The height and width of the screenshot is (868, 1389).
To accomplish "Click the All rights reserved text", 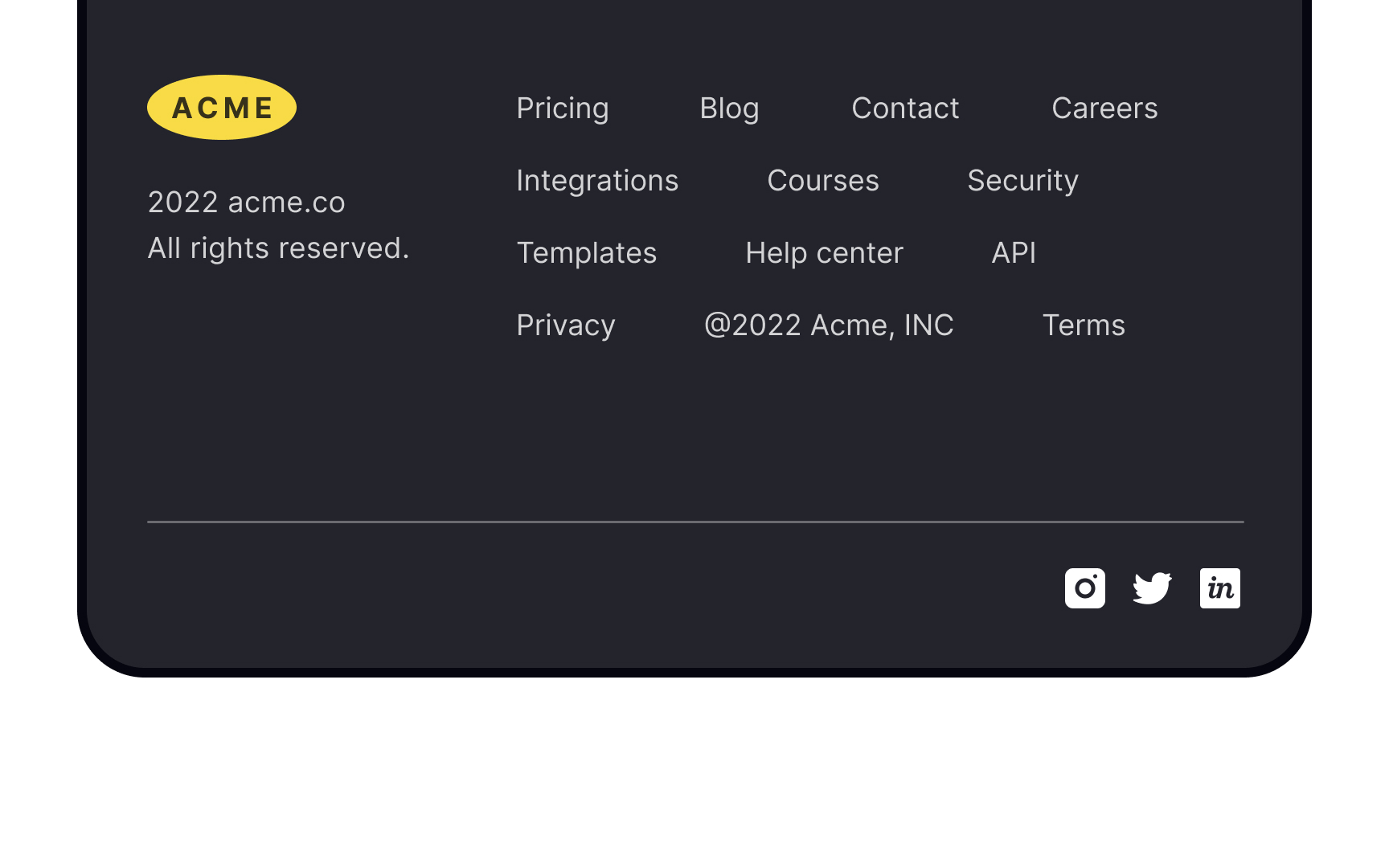I will click(278, 248).
